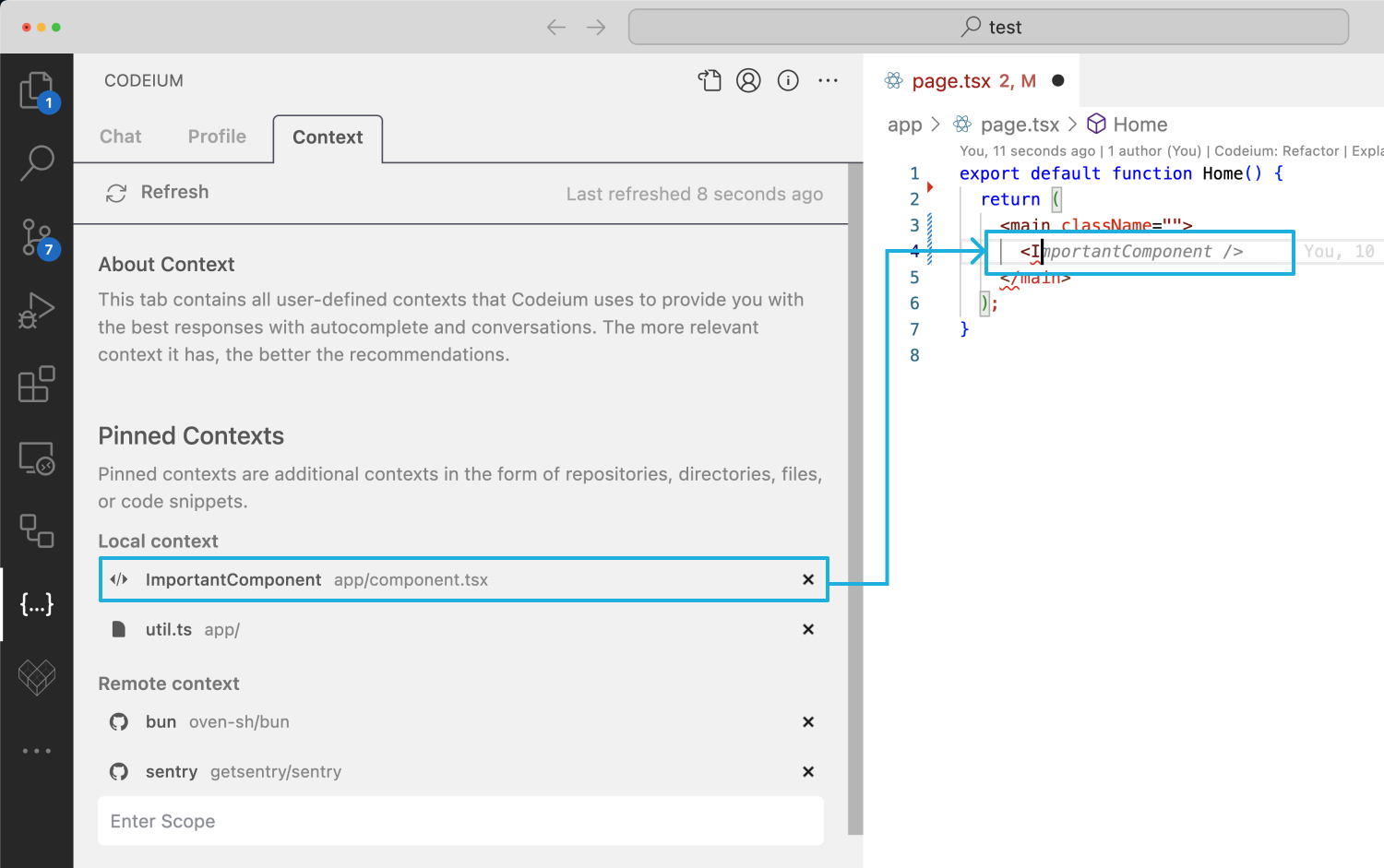This screenshot has height=868, width=1384.
Task: Click the GitHub icon beside bun
Action: (119, 721)
